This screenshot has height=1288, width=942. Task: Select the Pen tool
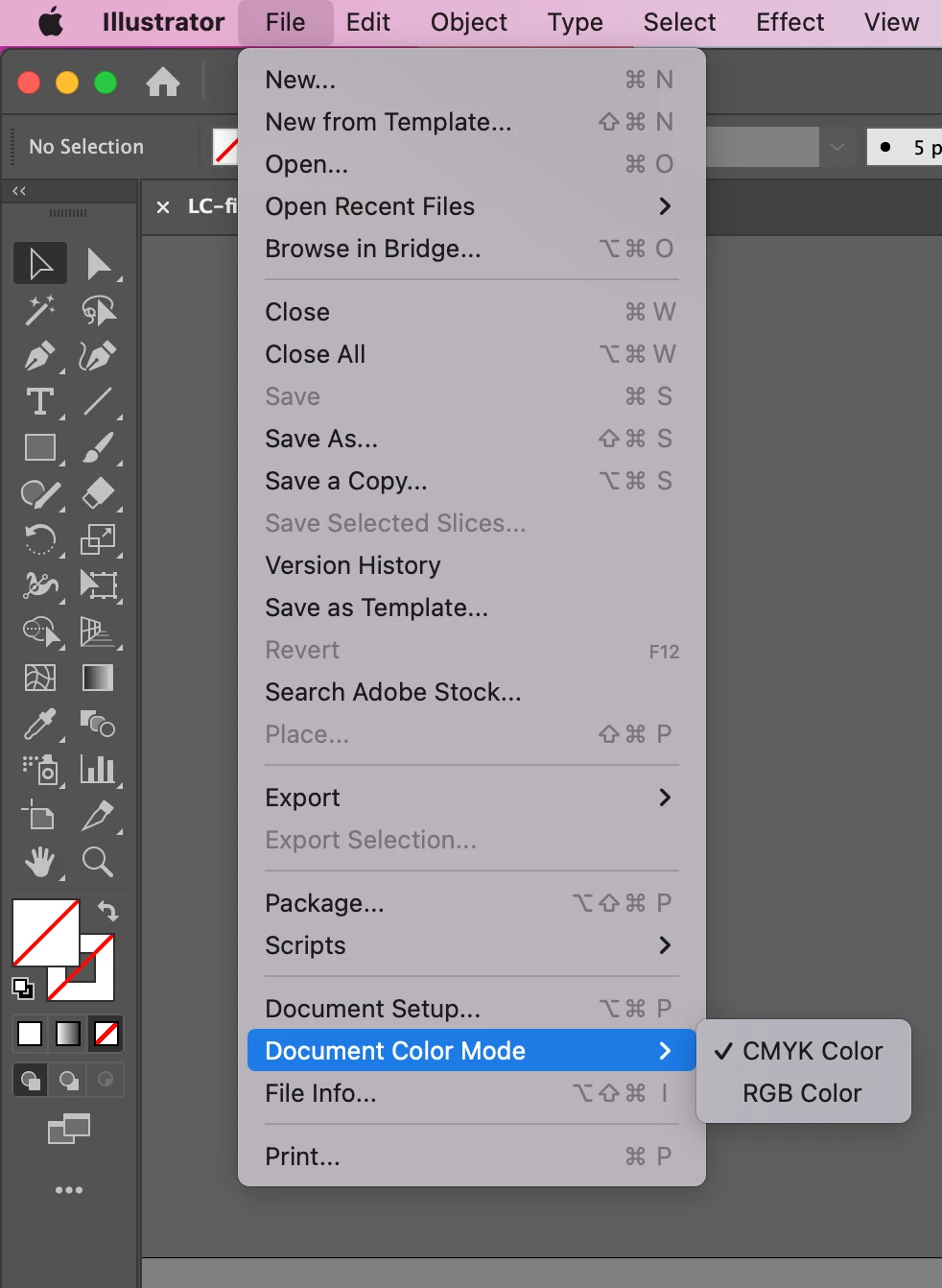click(40, 356)
